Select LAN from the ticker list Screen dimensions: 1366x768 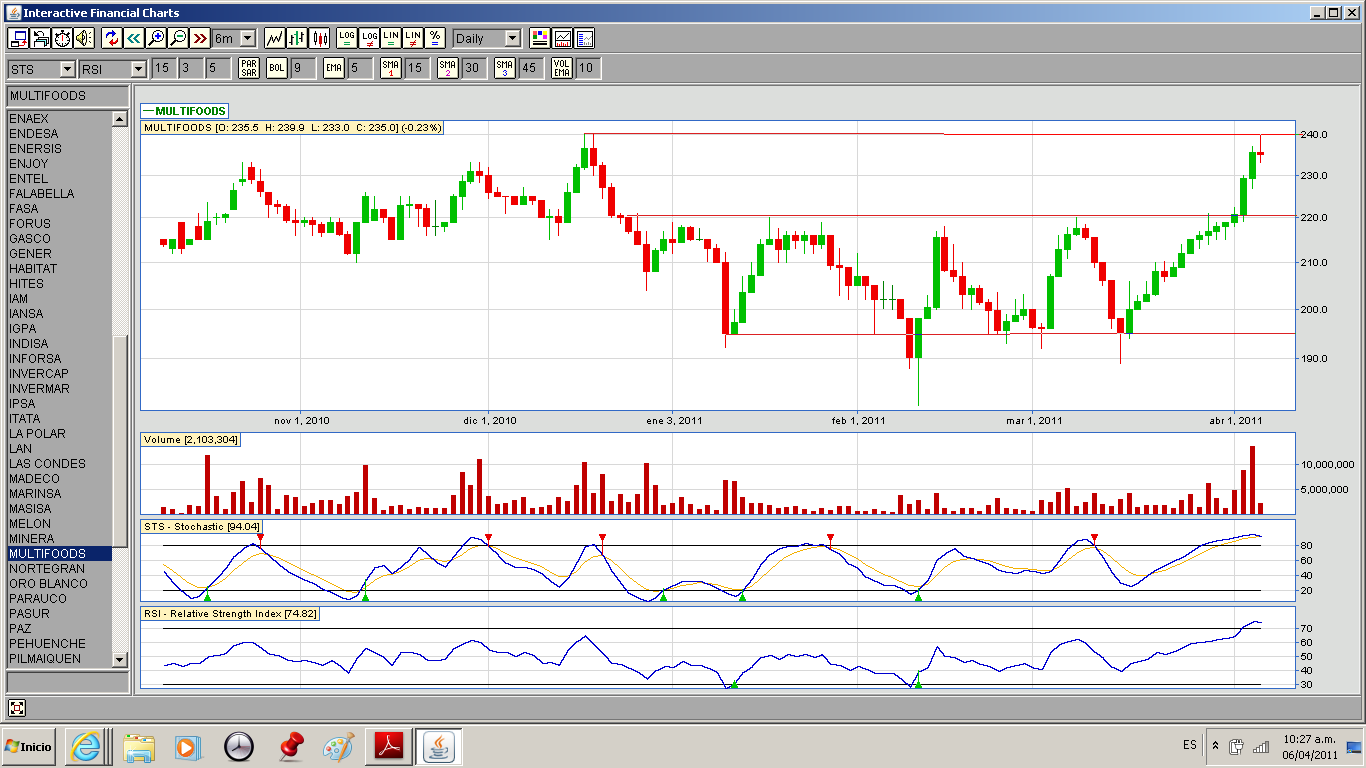tap(20, 448)
